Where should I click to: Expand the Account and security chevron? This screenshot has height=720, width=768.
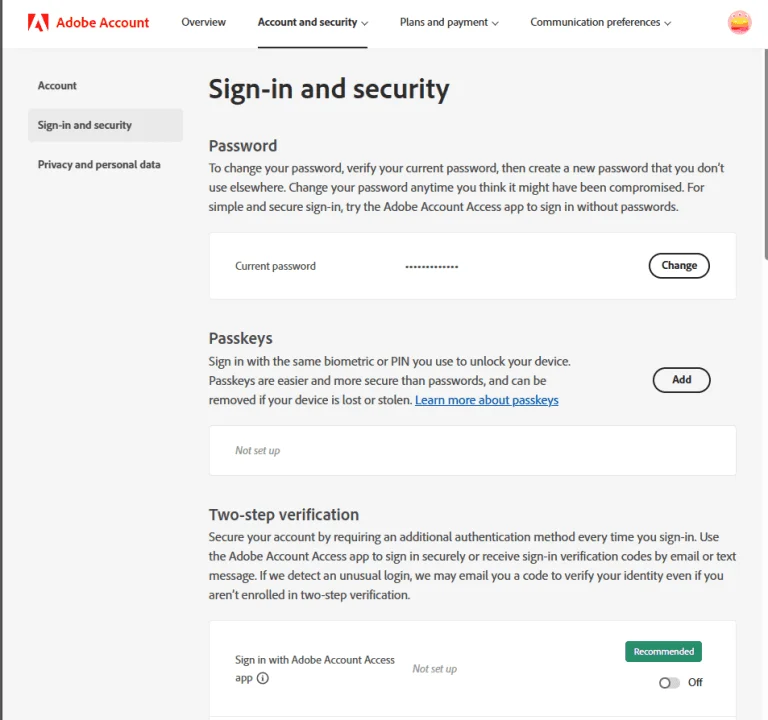coord(364,23)
